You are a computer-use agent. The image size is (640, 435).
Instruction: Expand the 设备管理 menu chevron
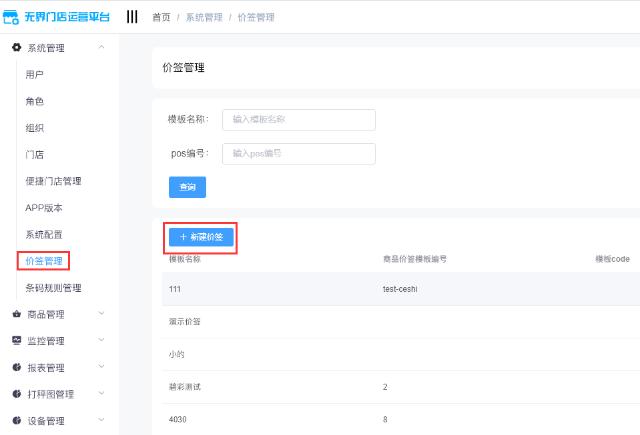pos(102,419)
